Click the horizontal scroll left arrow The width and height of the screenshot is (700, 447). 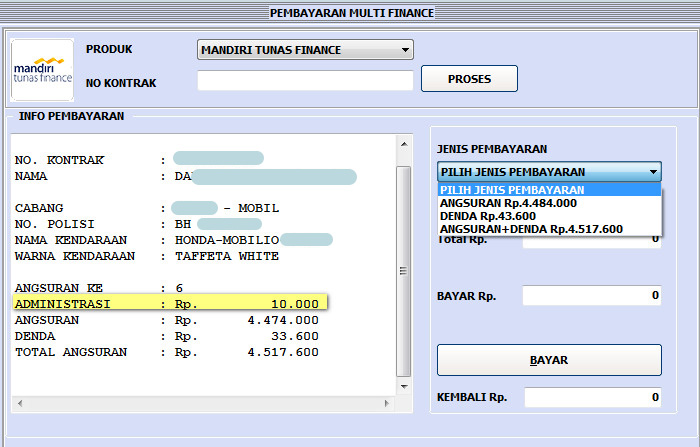20,403
